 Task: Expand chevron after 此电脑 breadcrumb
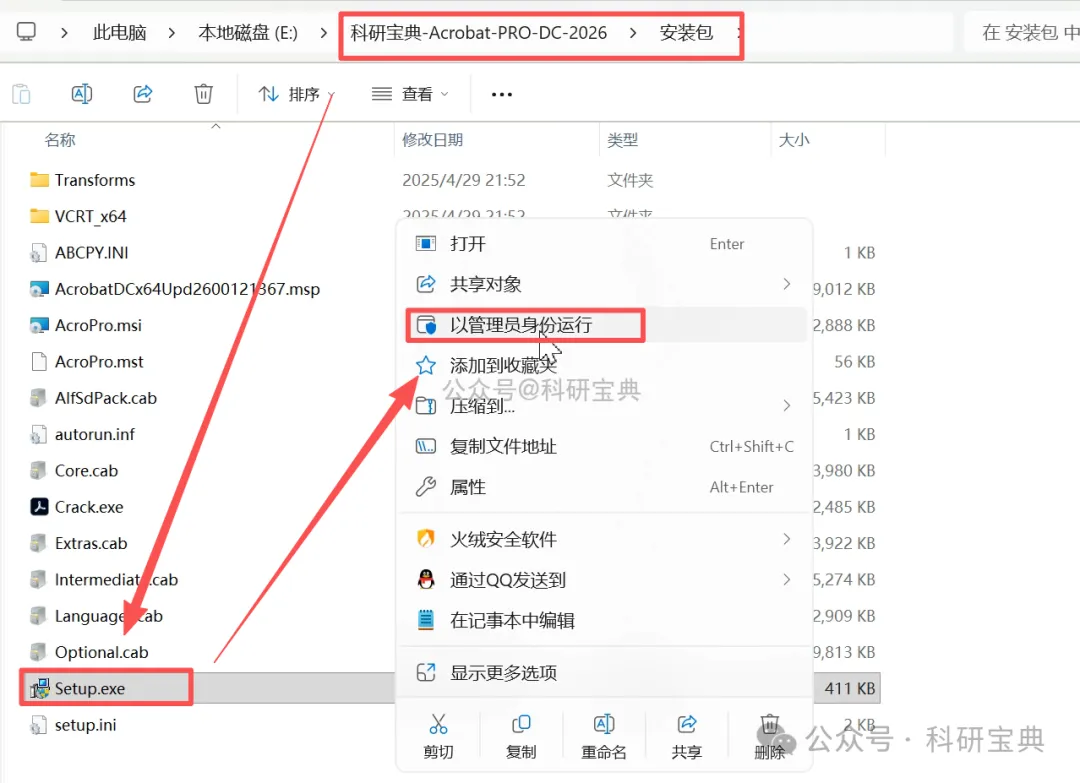pos(172,32)
